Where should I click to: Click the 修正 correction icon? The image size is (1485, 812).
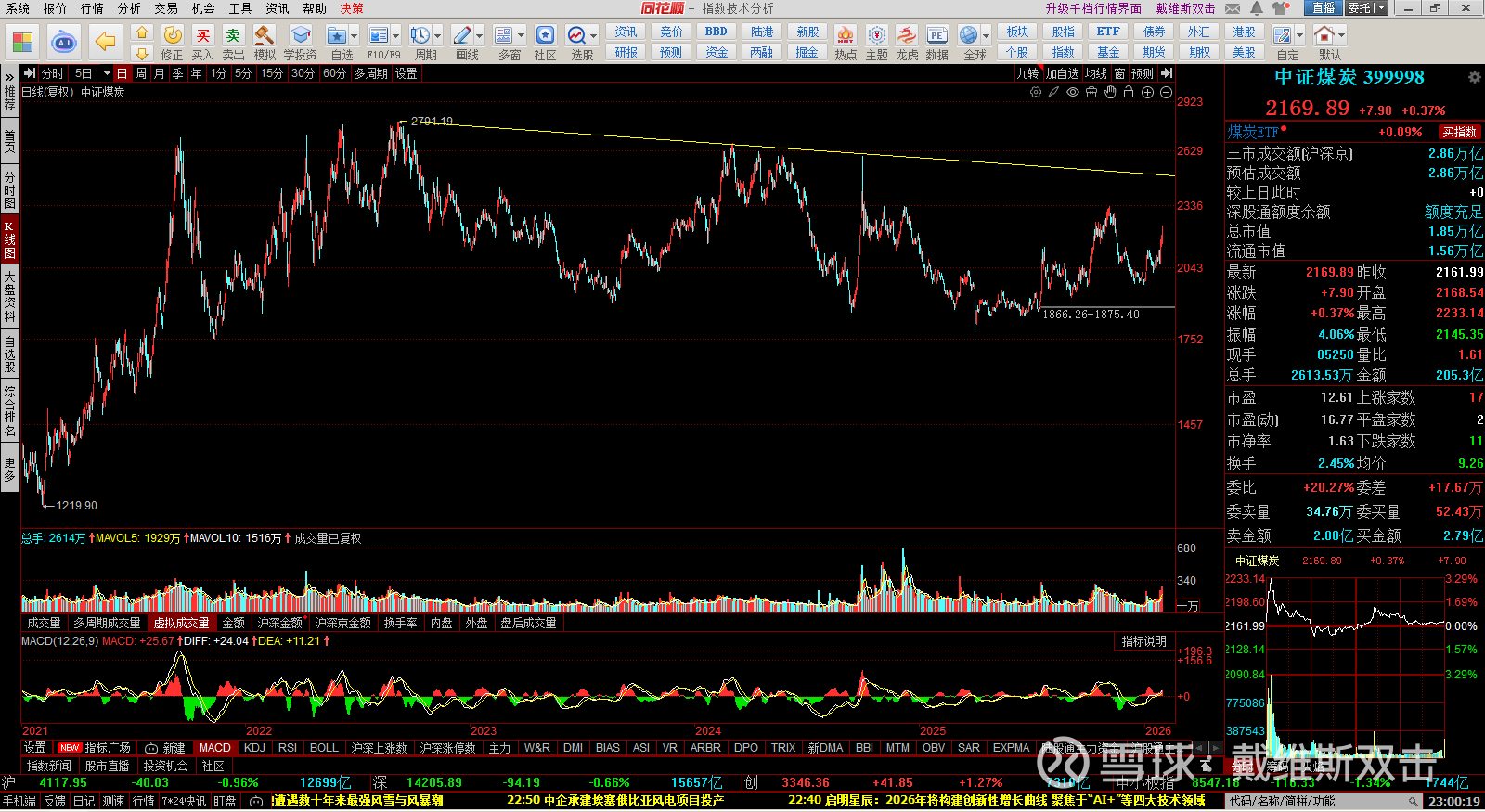(x=173, y=36)
